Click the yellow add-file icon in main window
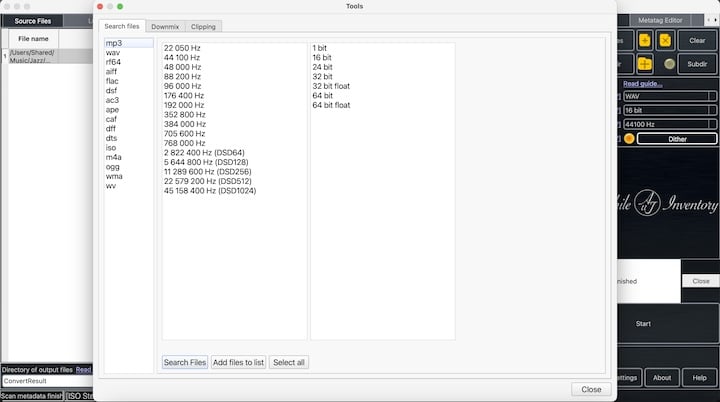 pos(644,40)
